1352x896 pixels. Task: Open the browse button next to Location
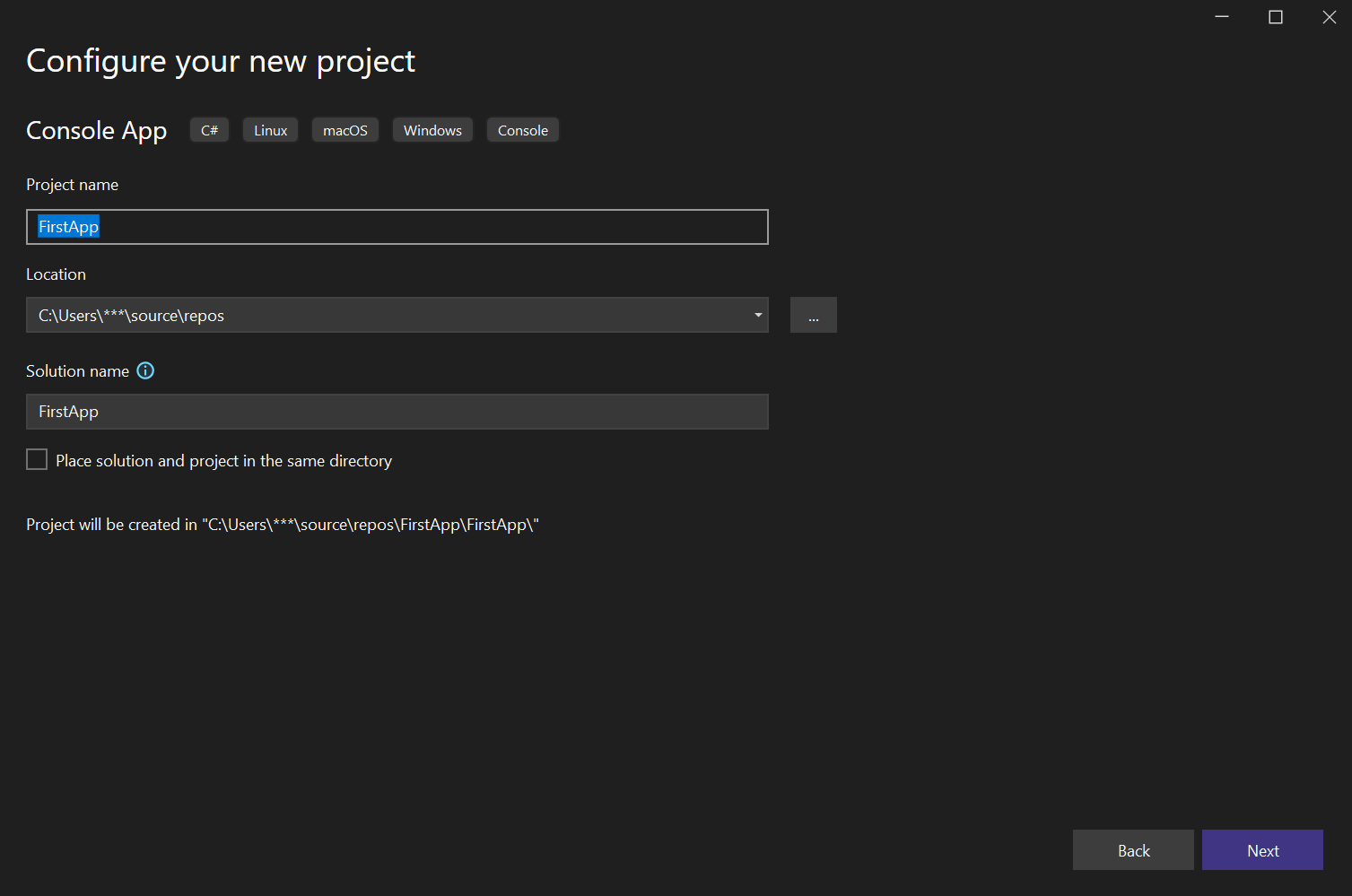click(x=812, y=315)
